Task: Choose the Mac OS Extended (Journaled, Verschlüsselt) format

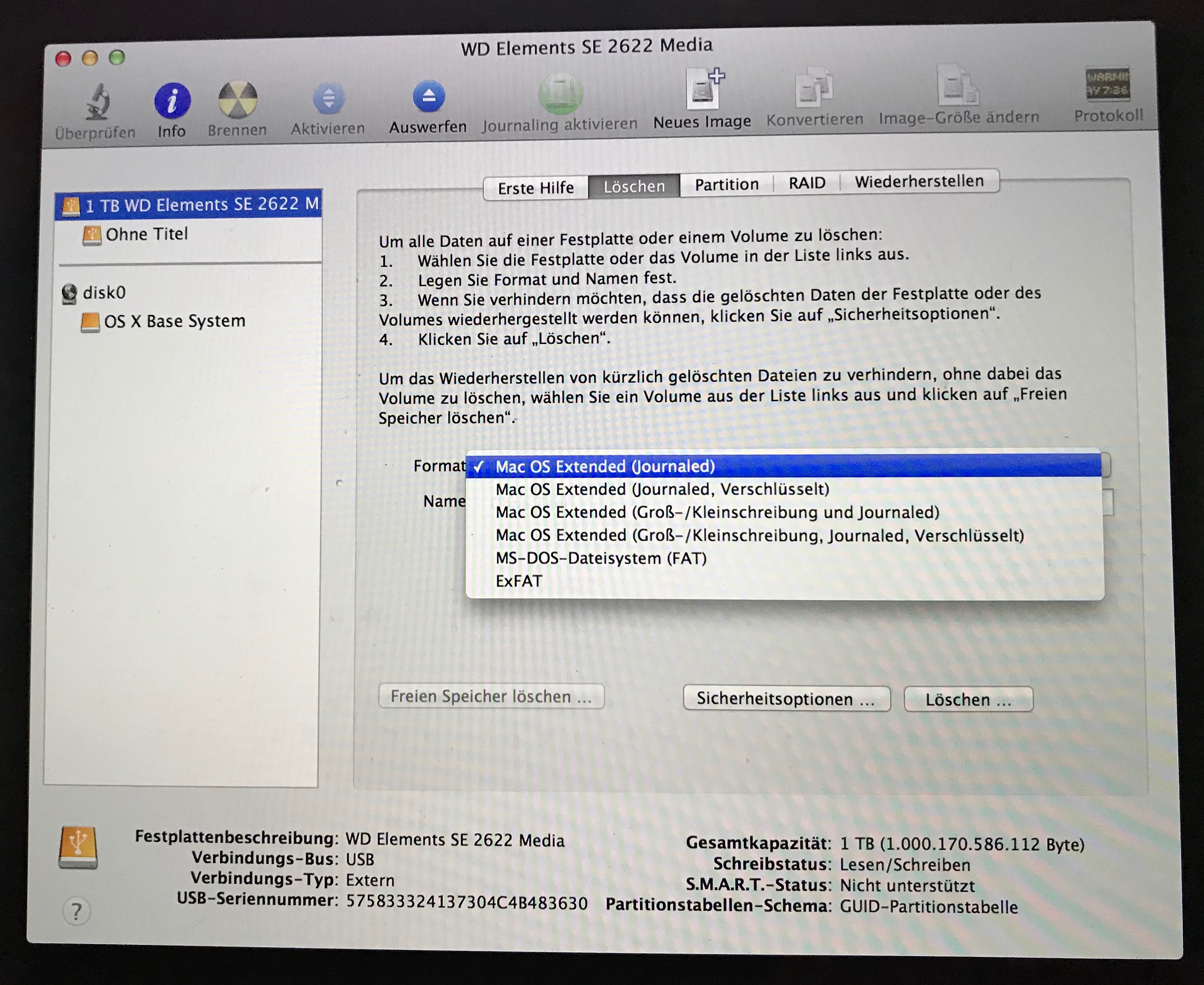Action: 662,489
